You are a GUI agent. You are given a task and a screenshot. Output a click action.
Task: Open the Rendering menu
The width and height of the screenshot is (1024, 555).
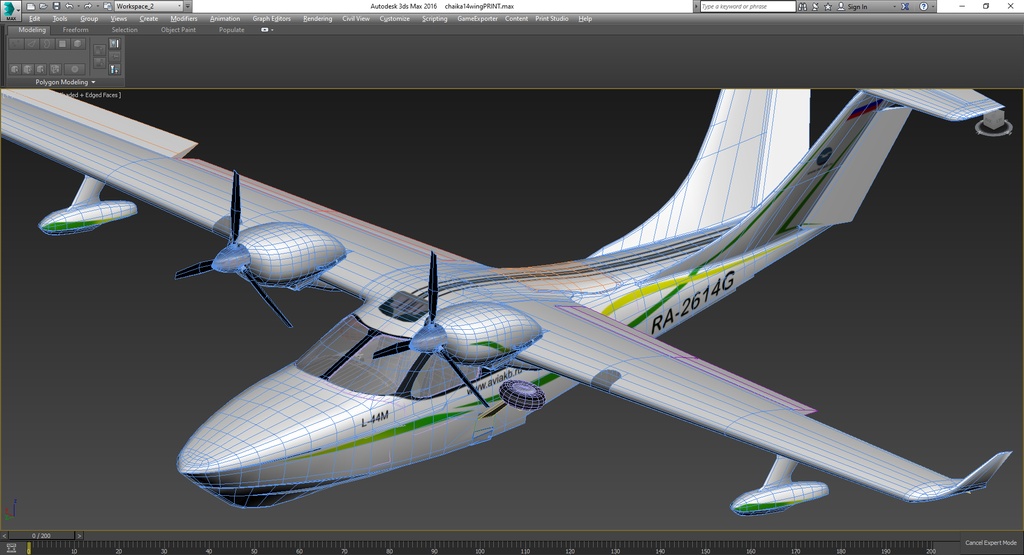[x=317, y=19]
